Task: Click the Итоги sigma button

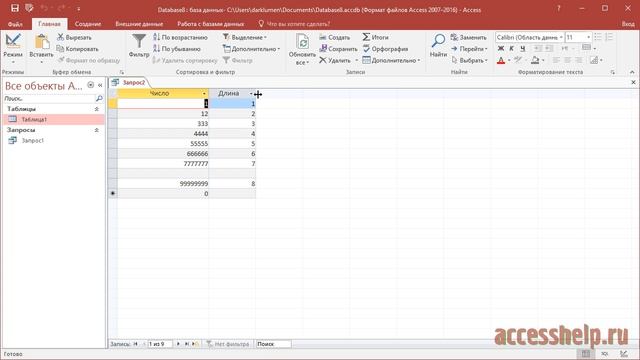Action: [x=375, y=37]
